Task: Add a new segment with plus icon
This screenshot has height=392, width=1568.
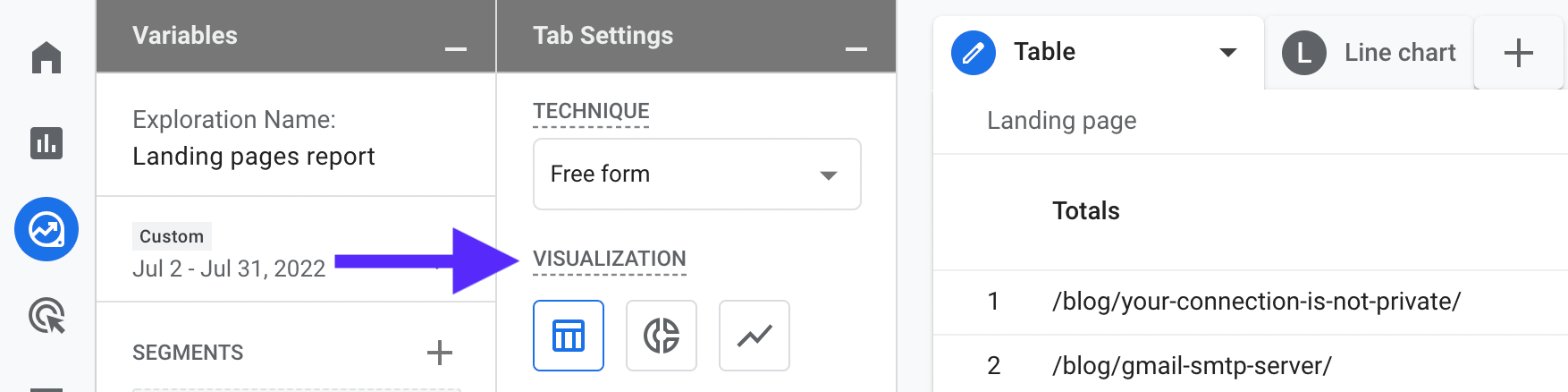Action: pos(439,353)
